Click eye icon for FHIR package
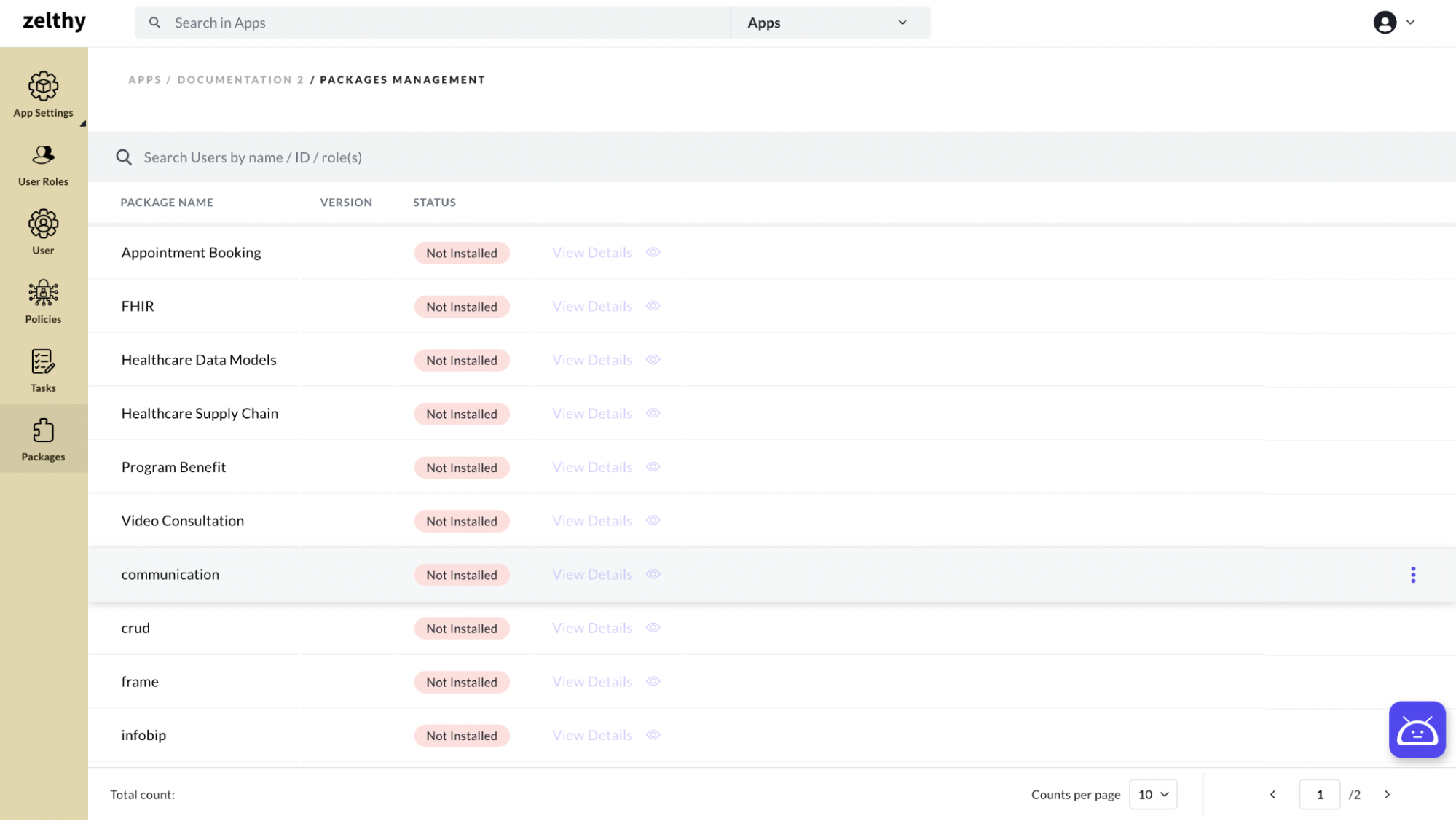The image size is (1456, 821). tap(653, 306)
